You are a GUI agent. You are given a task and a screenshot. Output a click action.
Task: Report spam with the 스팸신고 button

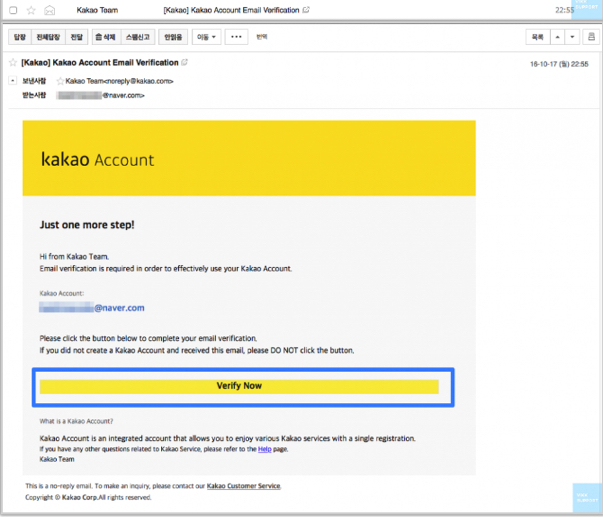coord(138,37)
